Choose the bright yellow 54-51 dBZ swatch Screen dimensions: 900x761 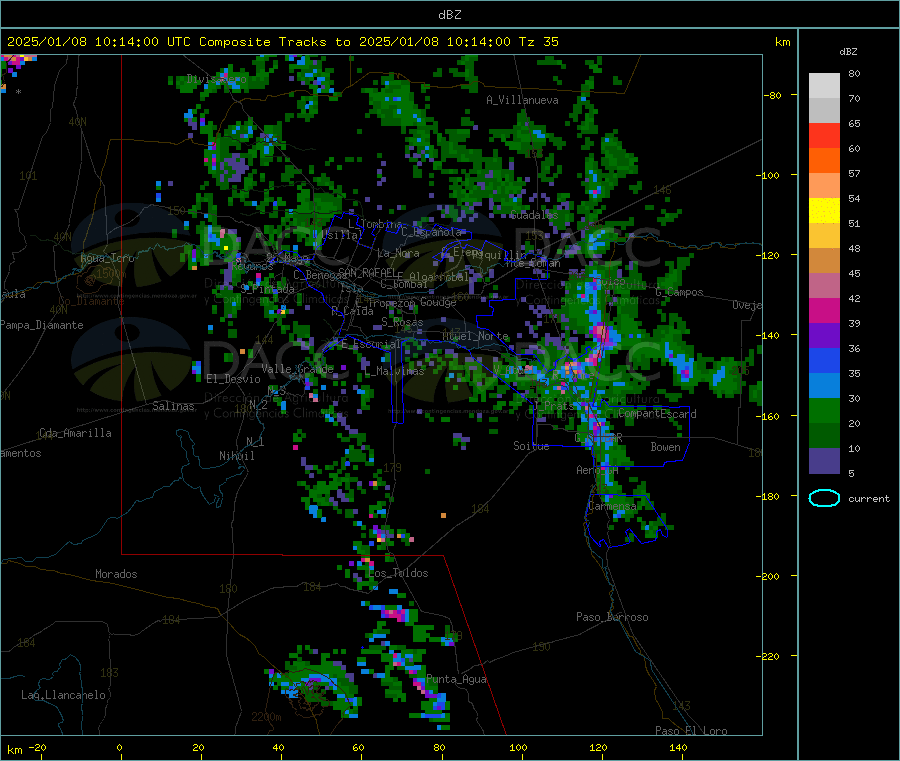click(824, 211)
